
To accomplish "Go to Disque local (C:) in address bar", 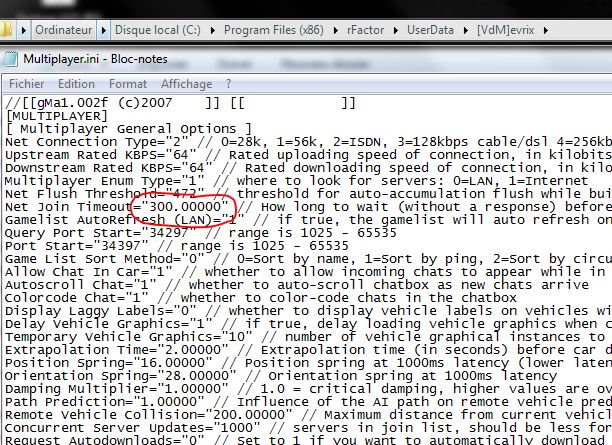I will click(x=158, y=30).
